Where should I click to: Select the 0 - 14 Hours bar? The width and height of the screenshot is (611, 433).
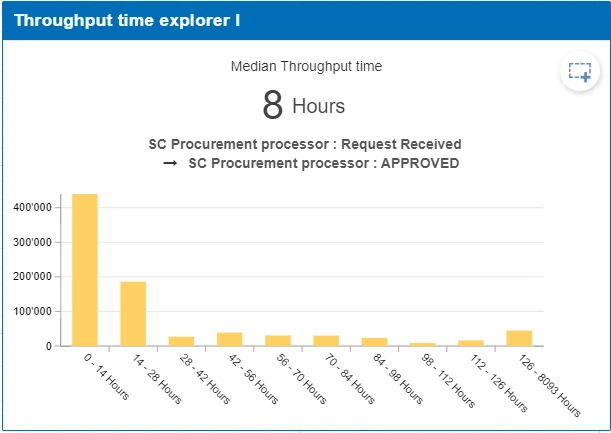pyautogui.click(x=85, y=270)
